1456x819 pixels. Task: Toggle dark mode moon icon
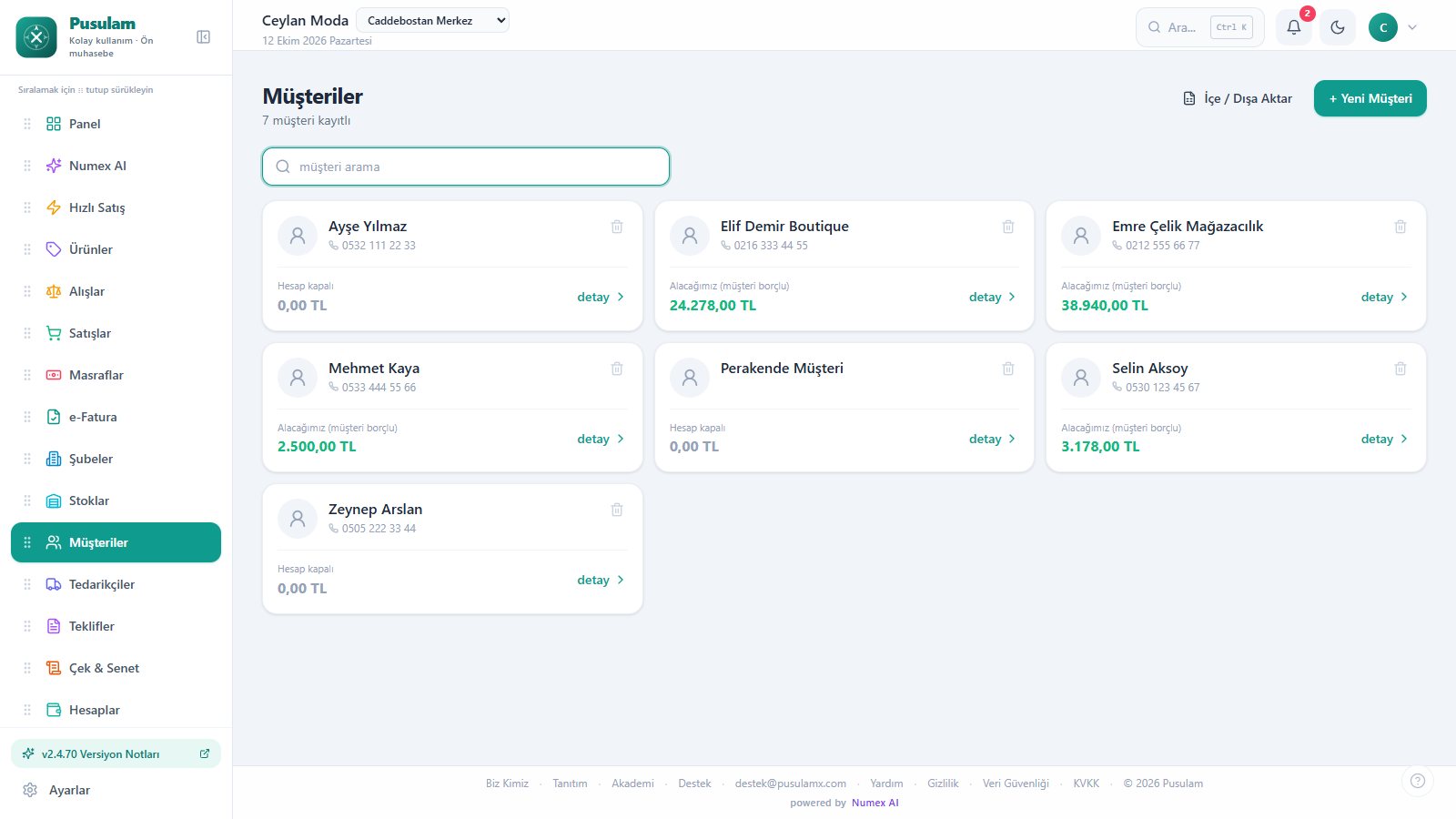click(x=1338, y=27)
